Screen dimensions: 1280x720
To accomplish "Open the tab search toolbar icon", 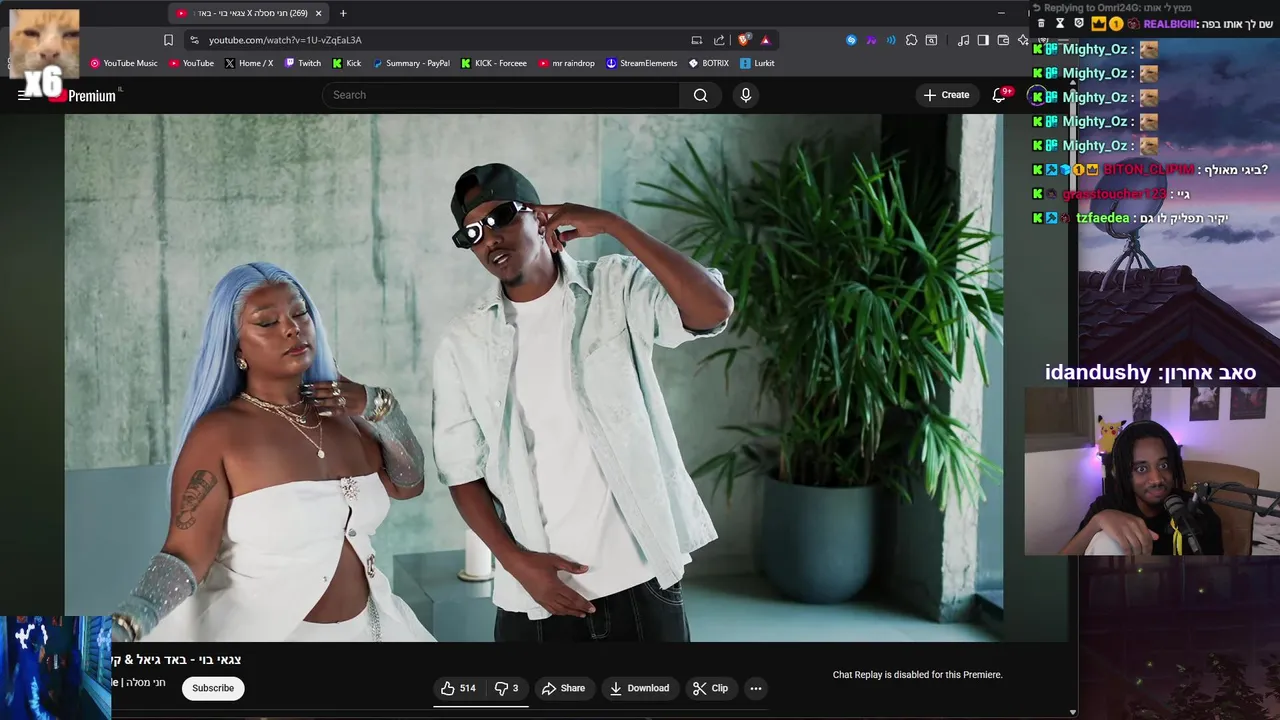I will coord(931,40).
